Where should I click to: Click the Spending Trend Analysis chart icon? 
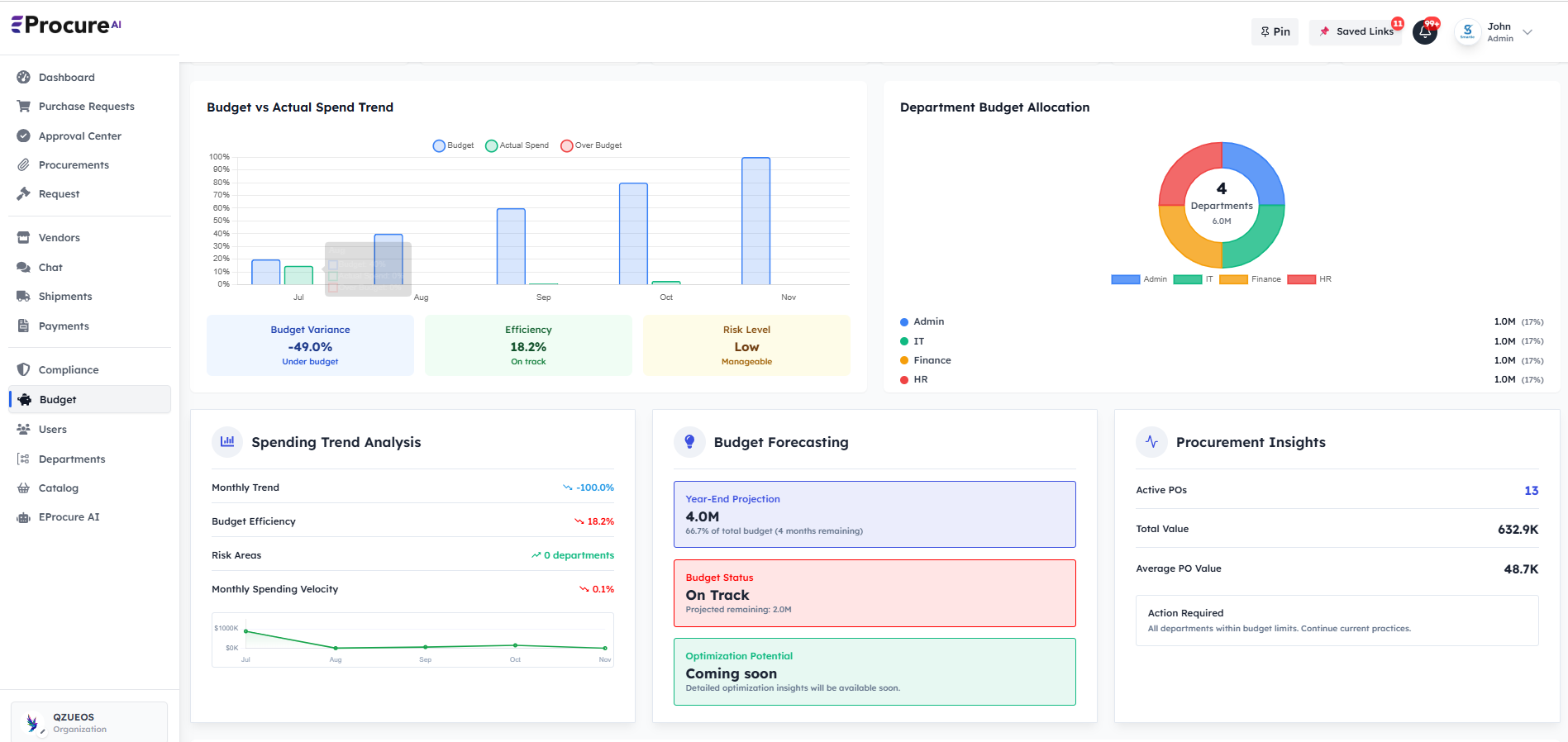coord(227,442)
